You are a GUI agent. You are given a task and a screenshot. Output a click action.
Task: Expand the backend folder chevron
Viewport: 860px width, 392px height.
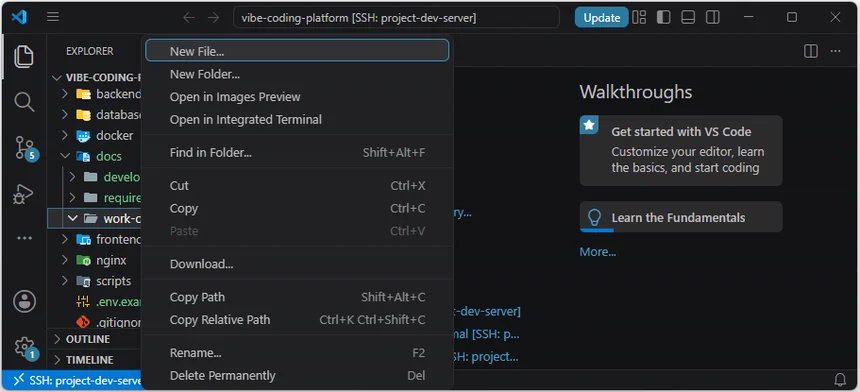pyautogui.click(x=65, y=94)
